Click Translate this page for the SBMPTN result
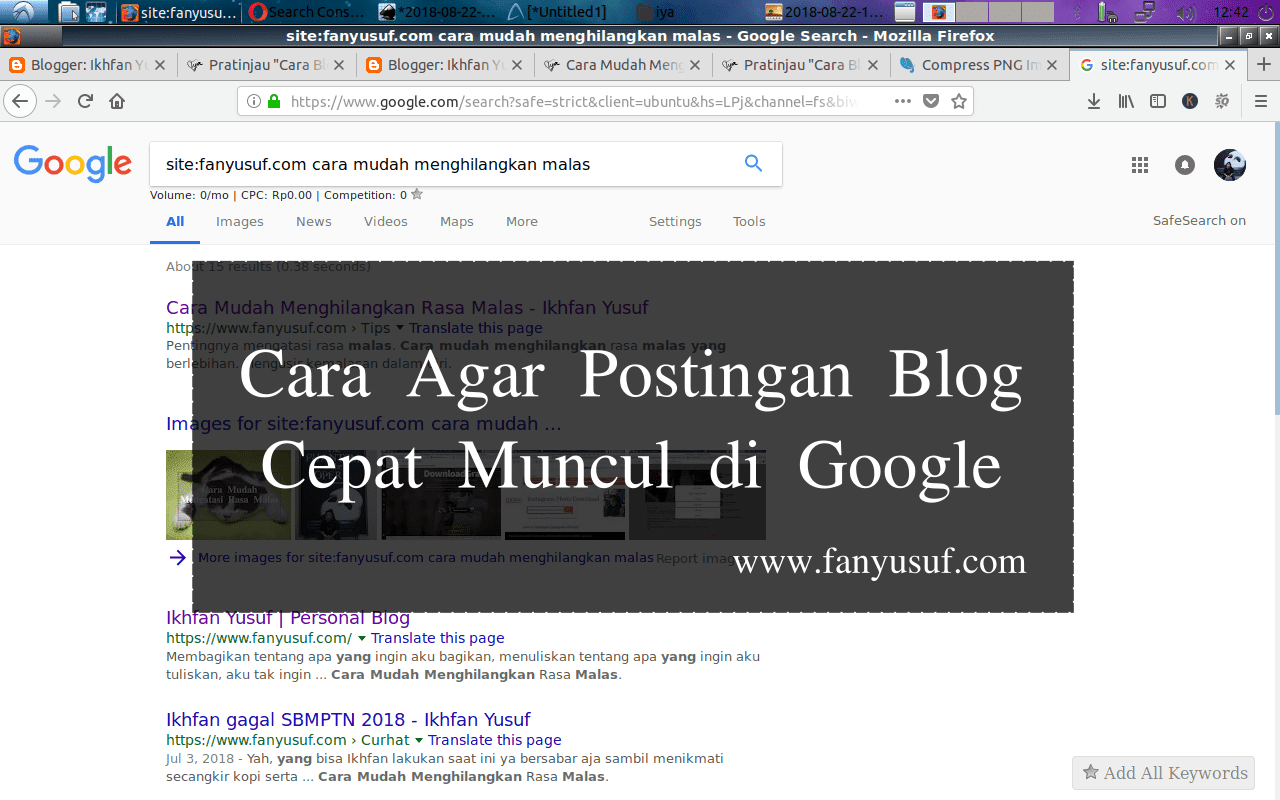 pyautogui.click(x=495, y=740)
